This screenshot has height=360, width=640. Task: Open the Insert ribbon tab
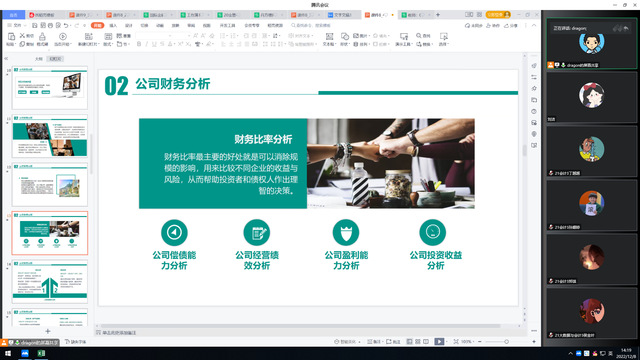(113, 25)
